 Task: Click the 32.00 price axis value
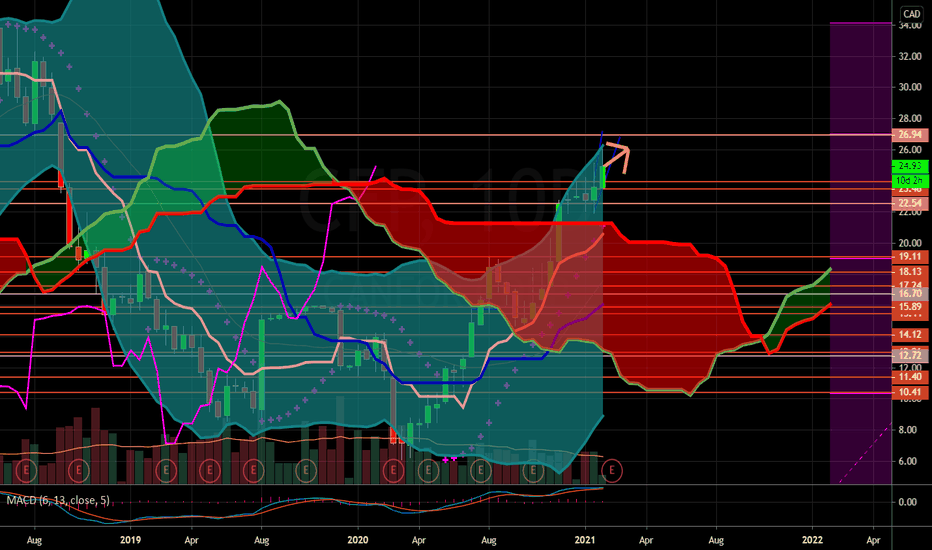click(910, 56)
